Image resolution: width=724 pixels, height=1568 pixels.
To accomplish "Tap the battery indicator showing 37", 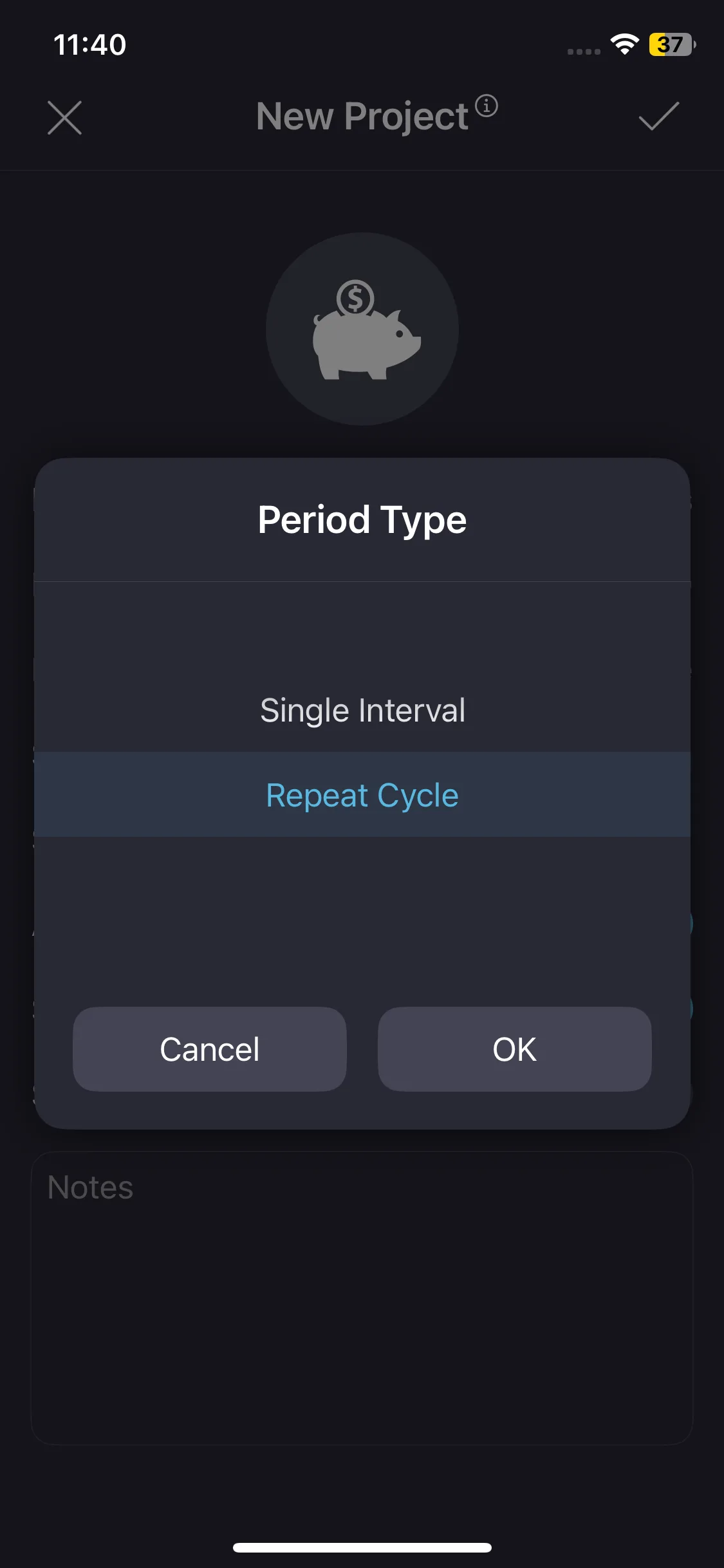I will tap(672, 44).
